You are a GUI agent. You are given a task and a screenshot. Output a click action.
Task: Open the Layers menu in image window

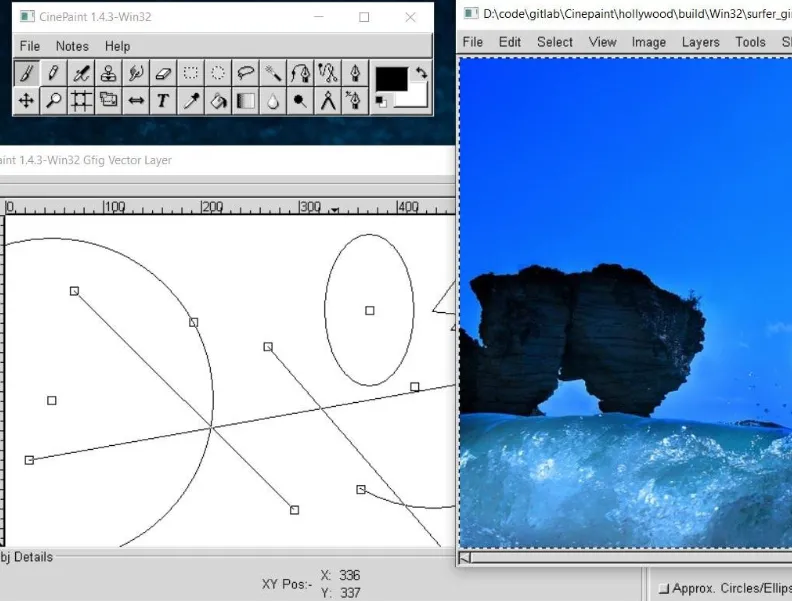[700, 42]
